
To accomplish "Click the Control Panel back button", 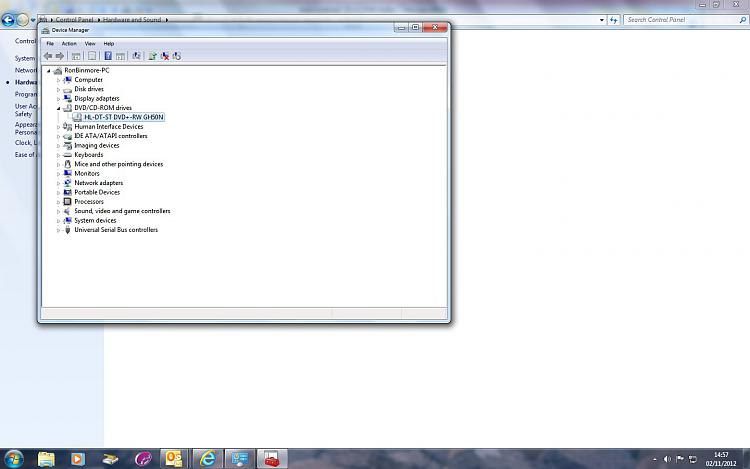I will click(x=8, y=20).
